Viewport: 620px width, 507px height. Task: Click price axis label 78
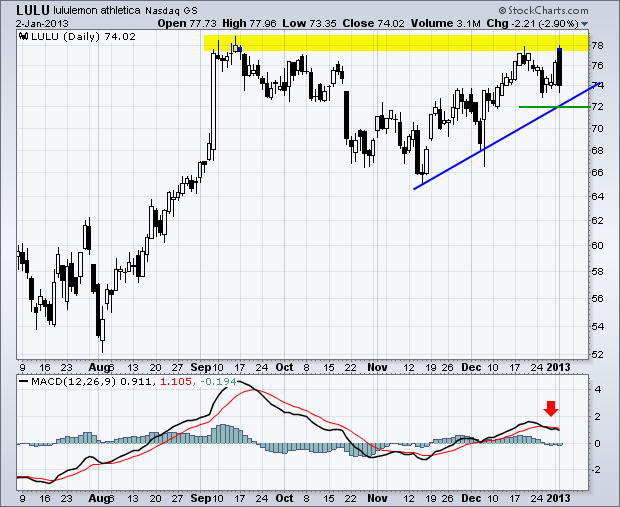[x=598, y=46]
